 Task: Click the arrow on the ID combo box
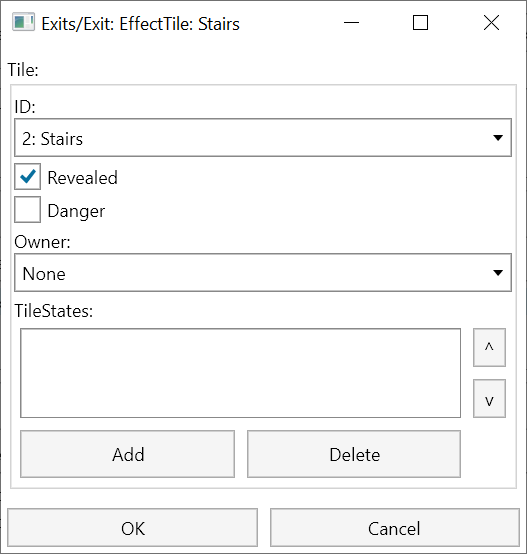[x=498, y=138]
